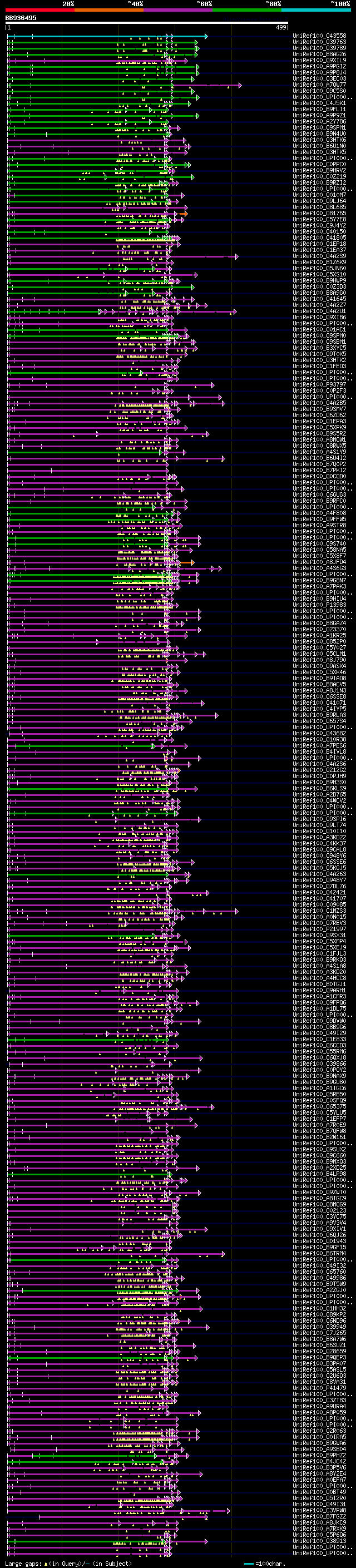Image resolution: width=356 pixels, height=1568 pixels.
Task: Click the cyan 100char scale bar
Action: 250,1564
